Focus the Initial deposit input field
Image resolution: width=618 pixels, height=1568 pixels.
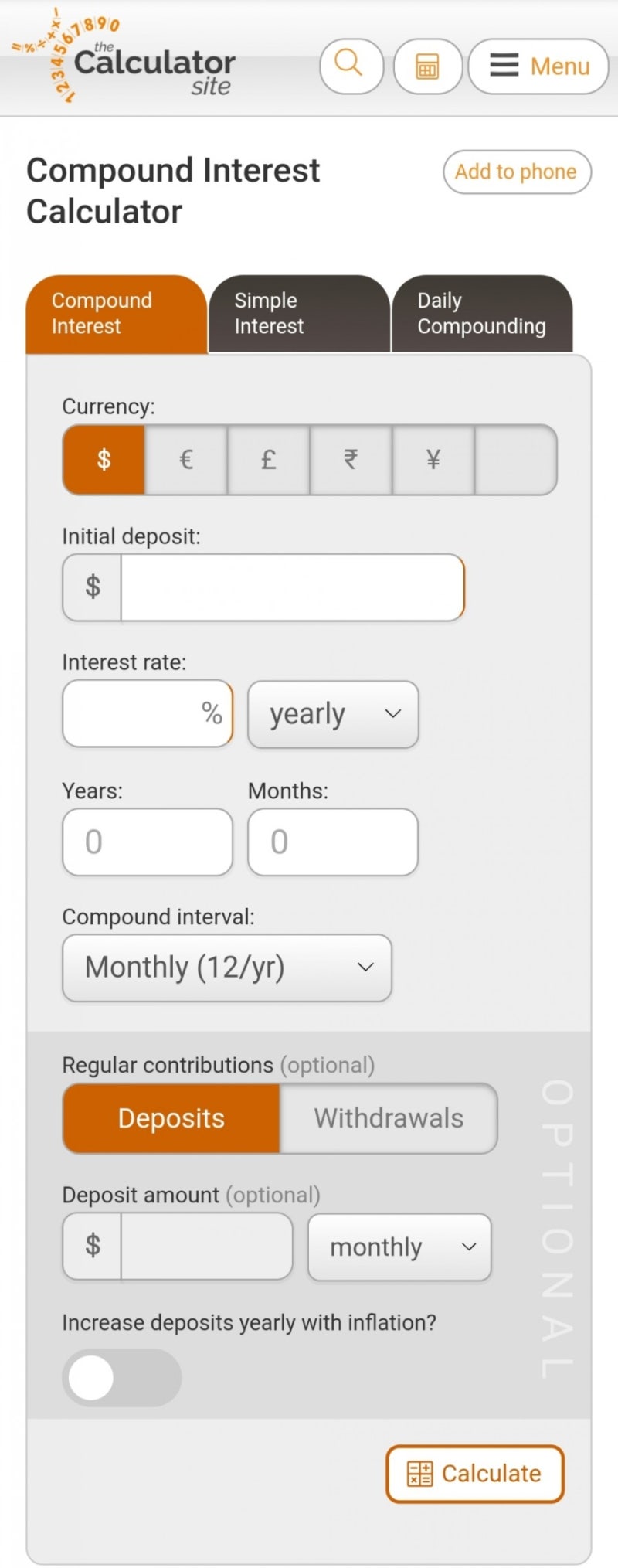tap(293, 587)
